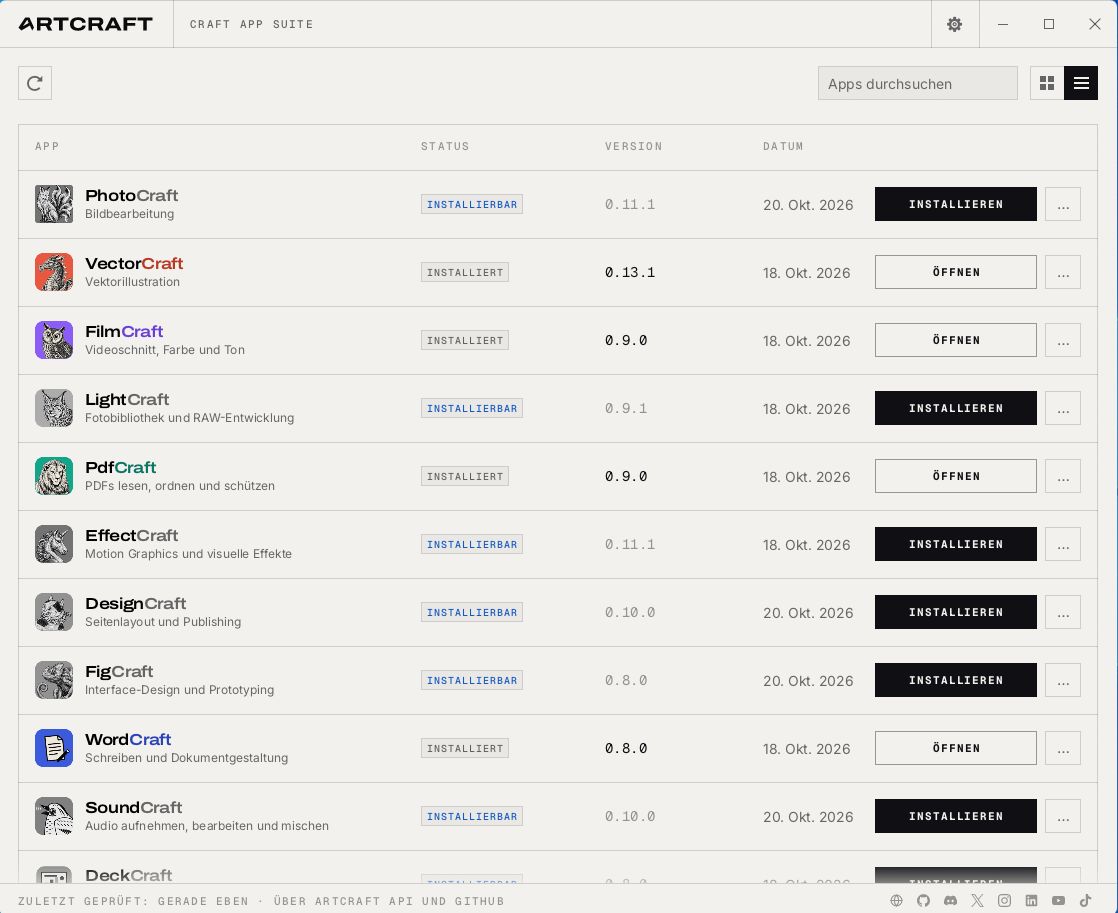Click the Status column header
1118x913 pixels.
coord(445,146)
